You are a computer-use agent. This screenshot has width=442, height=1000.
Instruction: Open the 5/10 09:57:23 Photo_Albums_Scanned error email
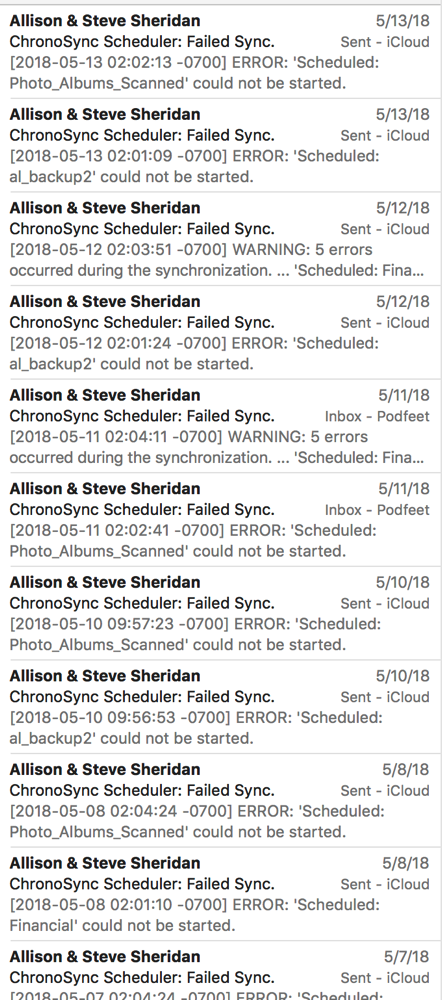pyautogui.click(x=221, y=613)
